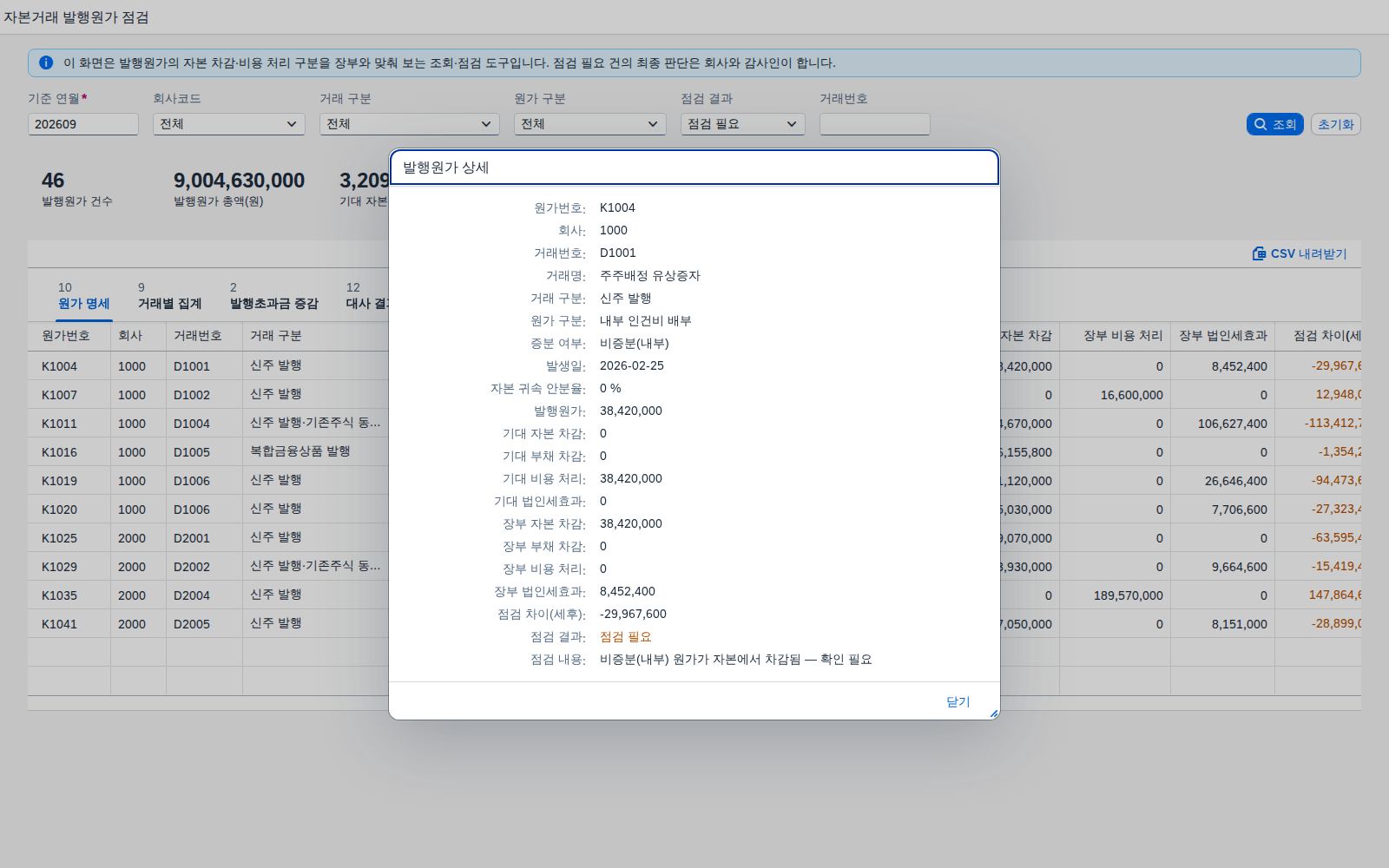The height and width of the screenshot is (868, 1389).
Task: Select the K1011 row cell
Action: [x=69, y=424]
